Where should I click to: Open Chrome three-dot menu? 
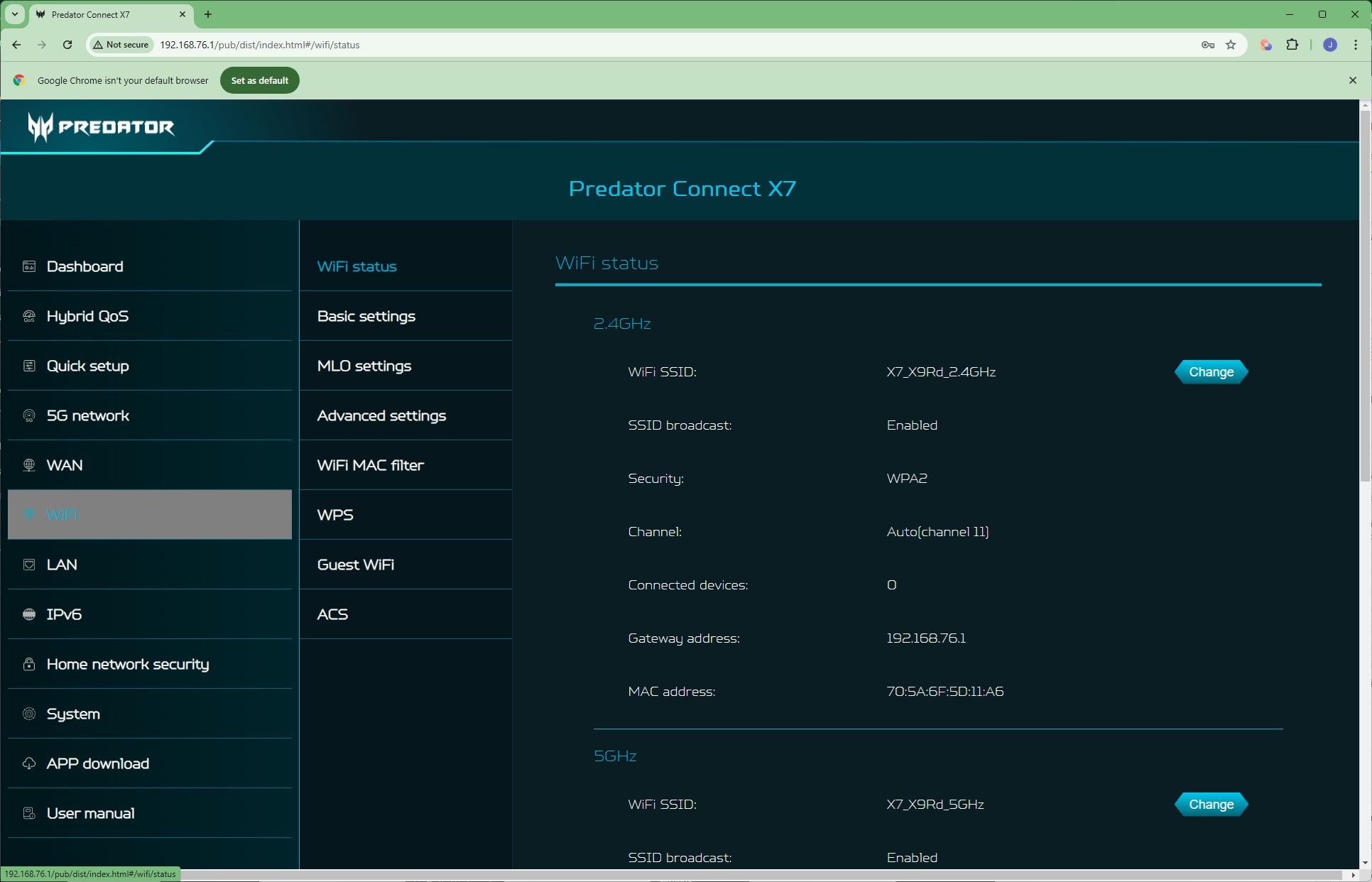coord(1356,45)
